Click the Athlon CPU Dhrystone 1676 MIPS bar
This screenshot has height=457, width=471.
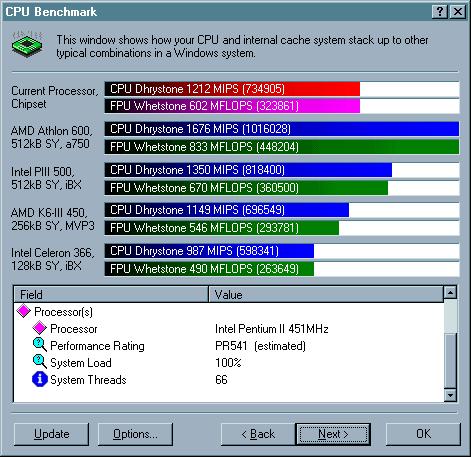pyautogui.click(x=282, y=129)
